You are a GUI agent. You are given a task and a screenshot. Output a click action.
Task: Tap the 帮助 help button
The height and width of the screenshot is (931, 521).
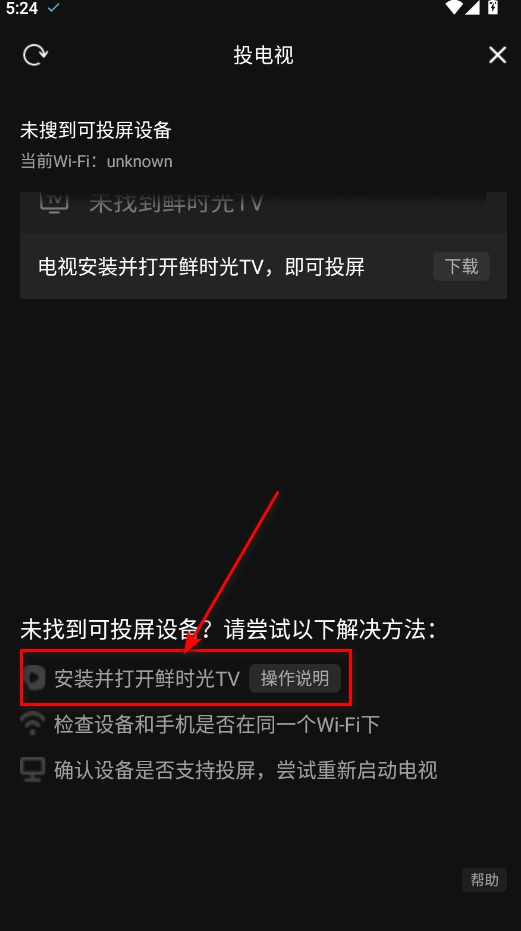pos(484,879)
